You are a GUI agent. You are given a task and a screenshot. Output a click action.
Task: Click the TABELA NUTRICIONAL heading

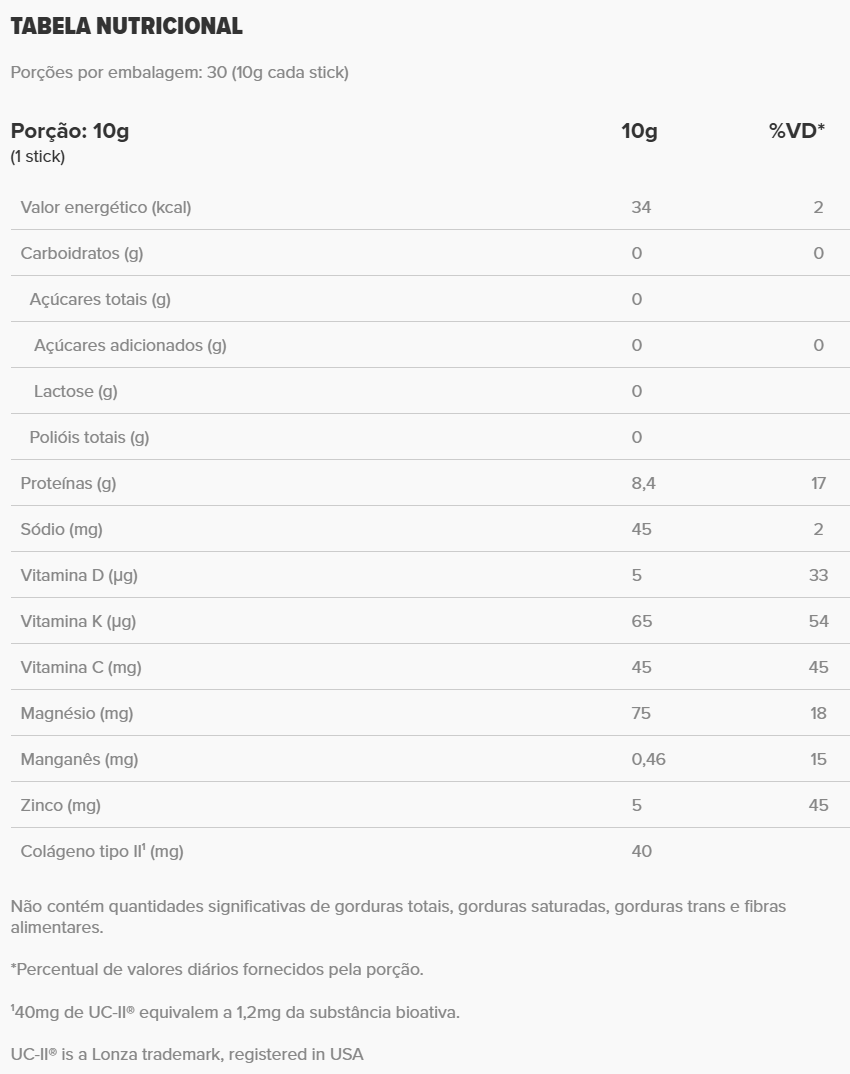click(x=126, y=27)
